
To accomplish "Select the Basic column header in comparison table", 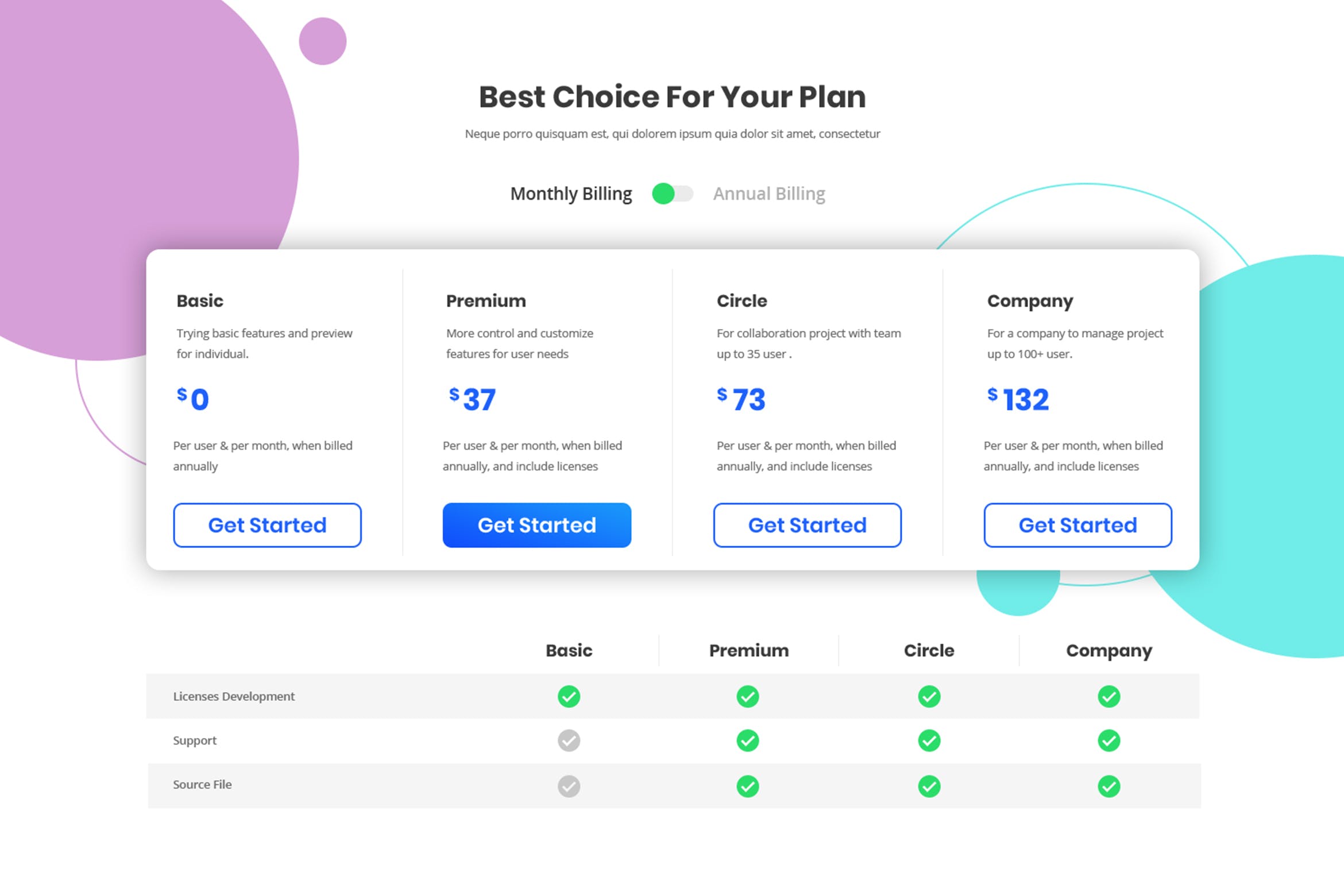I will click(x=569, y=651).
